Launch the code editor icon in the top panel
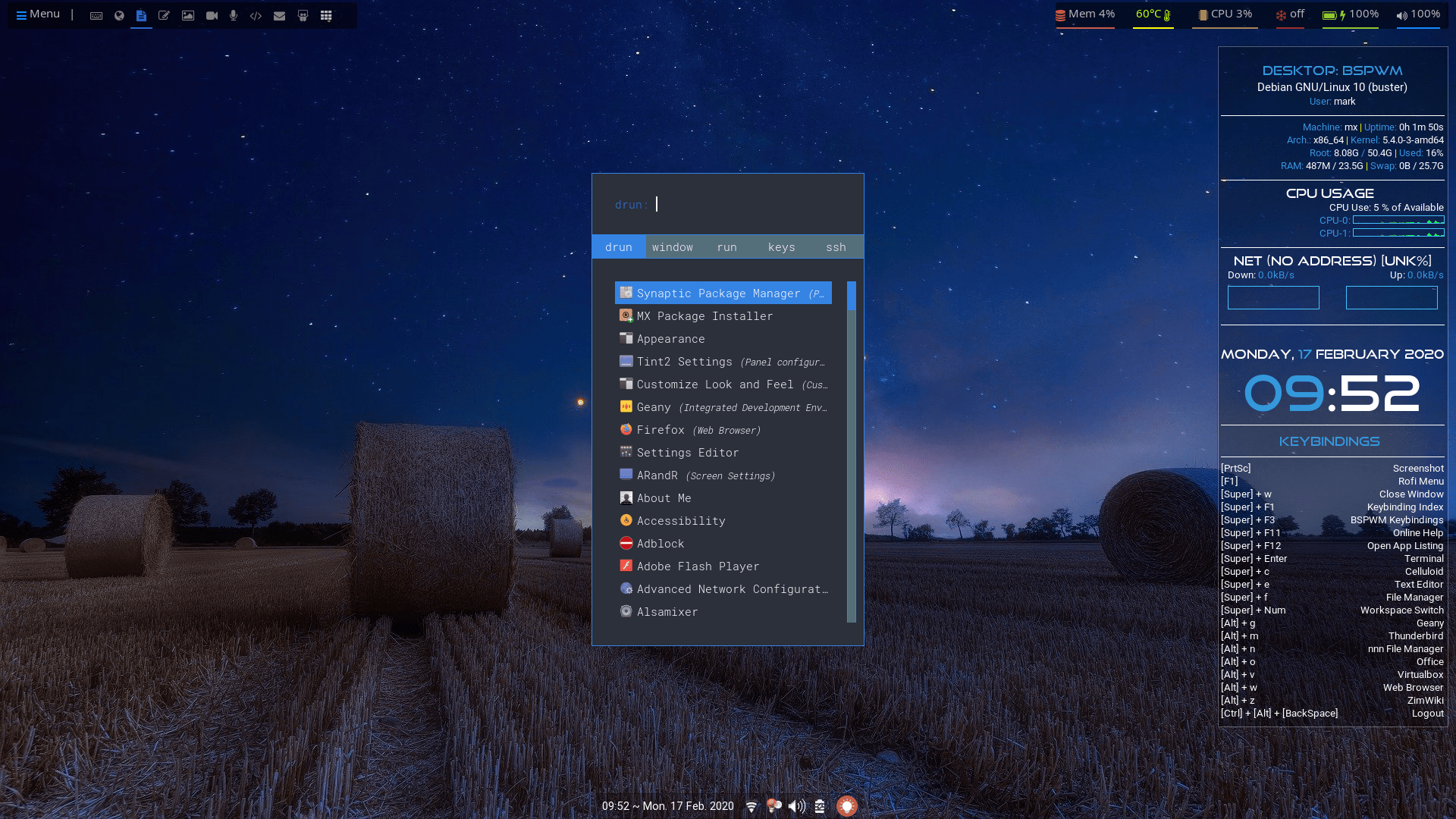This screenshot has height=819, width=1456. pyautogui.click(x=256, y=15)
